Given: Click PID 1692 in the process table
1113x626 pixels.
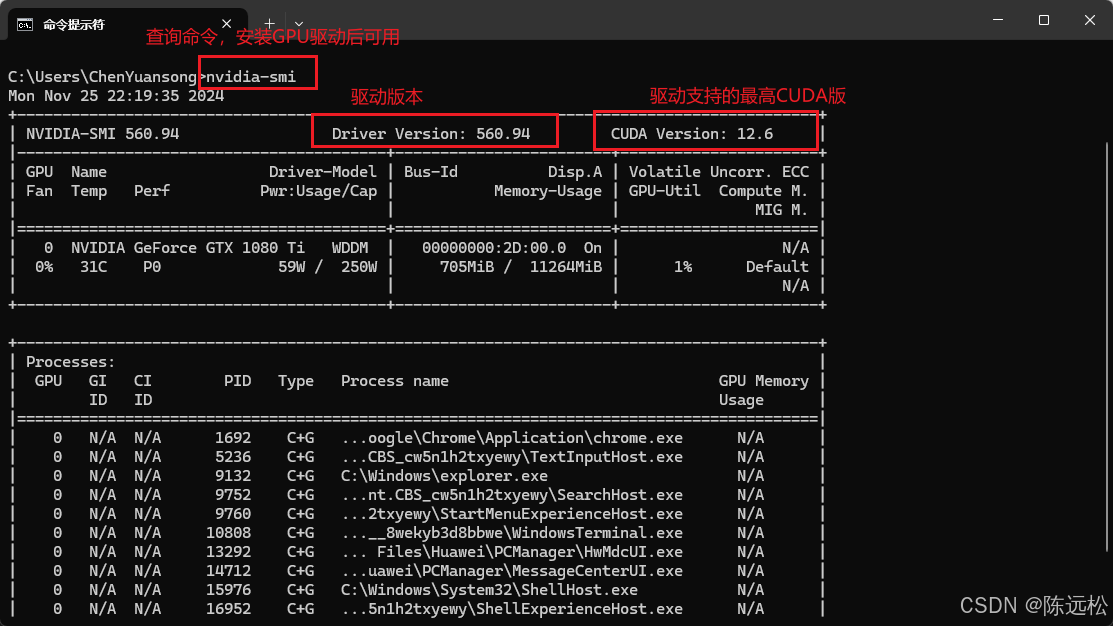Looking at the screenshot, I should point(233,438).
